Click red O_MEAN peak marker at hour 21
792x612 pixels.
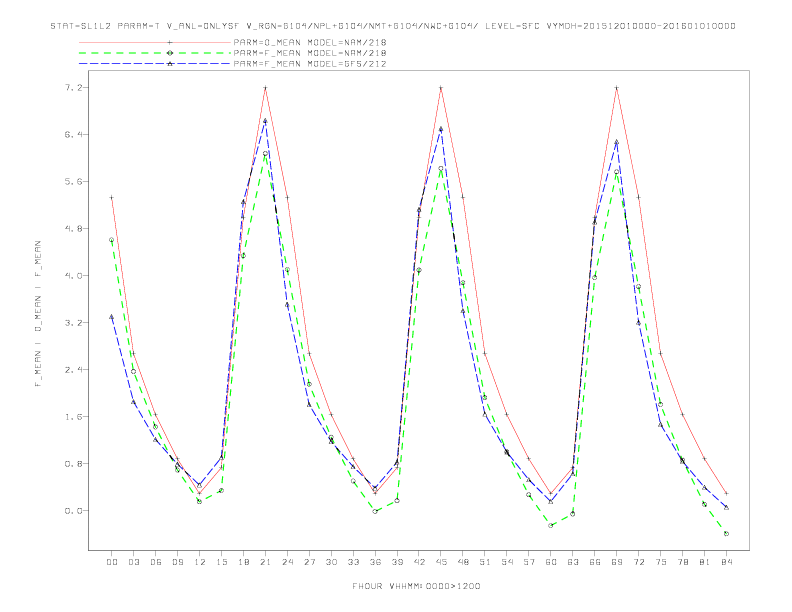[265, 88]
